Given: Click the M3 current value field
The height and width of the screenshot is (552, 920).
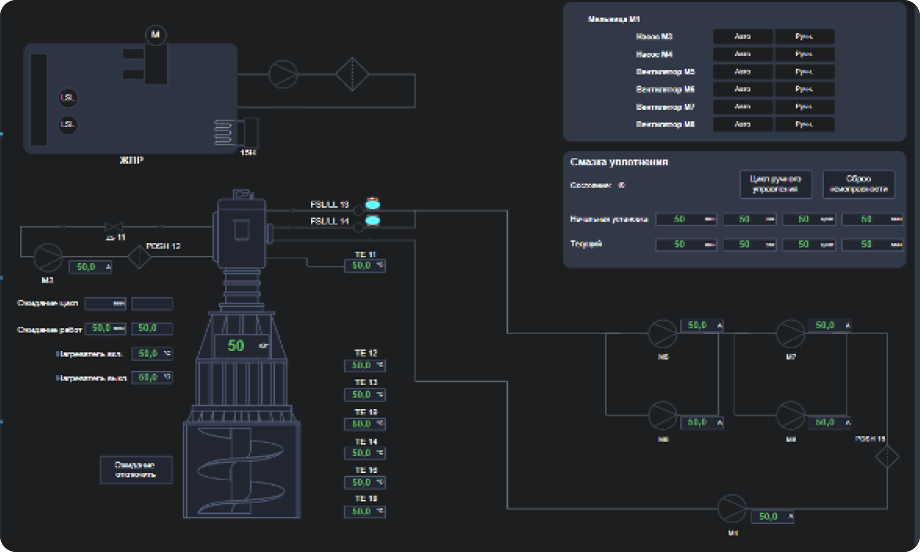Looking at the screenshot, I should pos(90,267).
